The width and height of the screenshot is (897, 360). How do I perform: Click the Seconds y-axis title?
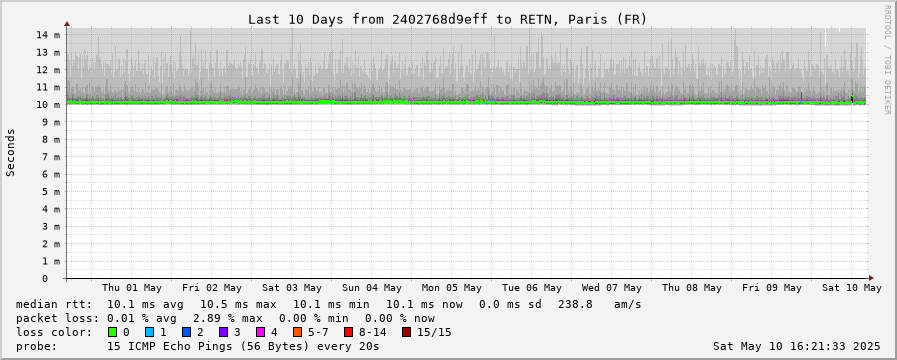(x=10, y=152)
